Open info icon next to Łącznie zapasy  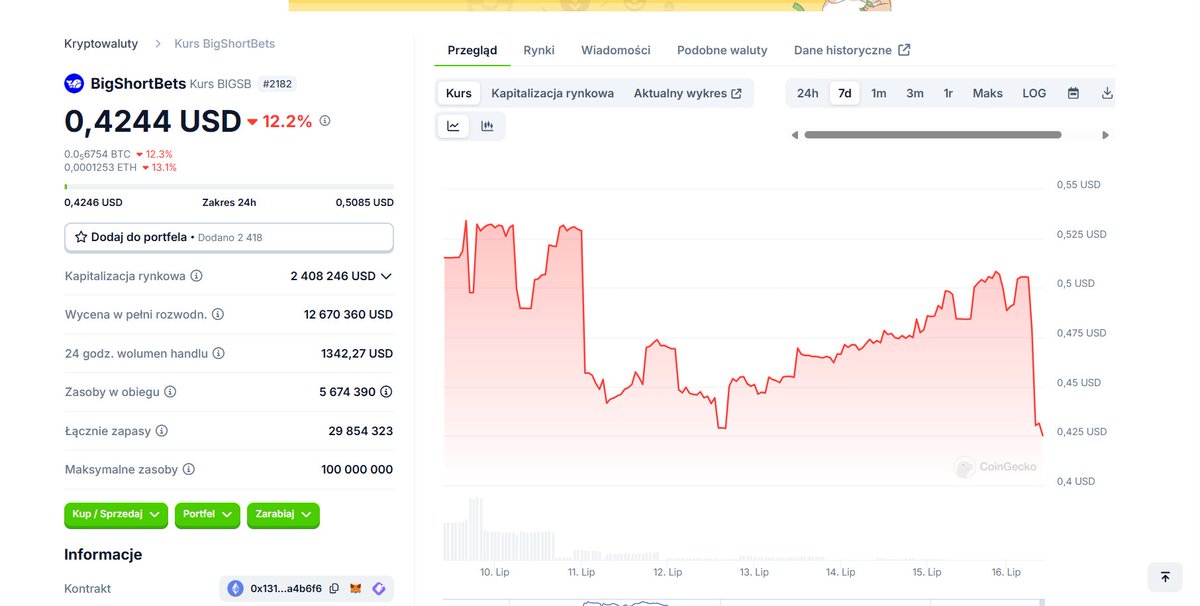click(162, 431)
